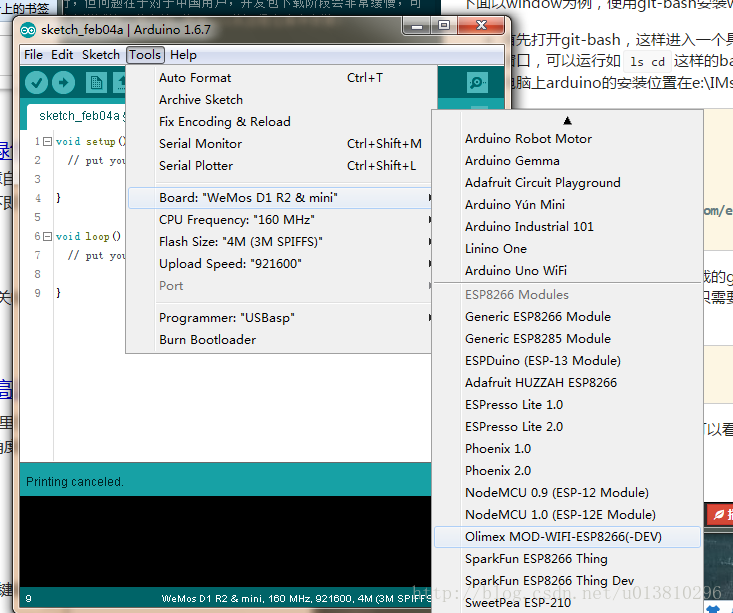Select SweetPea ESP-210 board
This screenshot has height=613, width=733.
pos(567,603)
